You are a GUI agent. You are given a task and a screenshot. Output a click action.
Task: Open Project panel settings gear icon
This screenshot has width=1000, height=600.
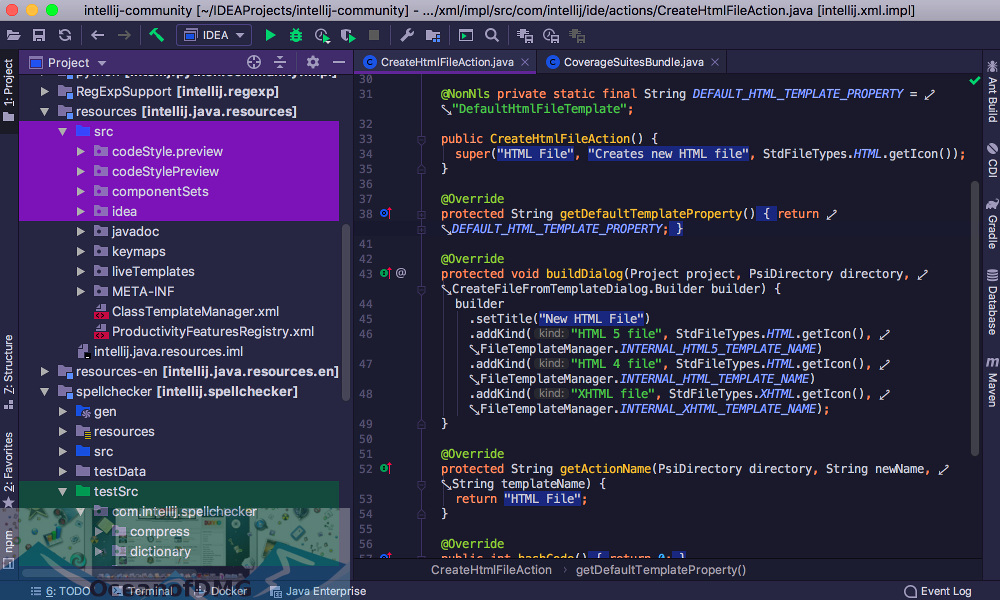pos(312,61)
